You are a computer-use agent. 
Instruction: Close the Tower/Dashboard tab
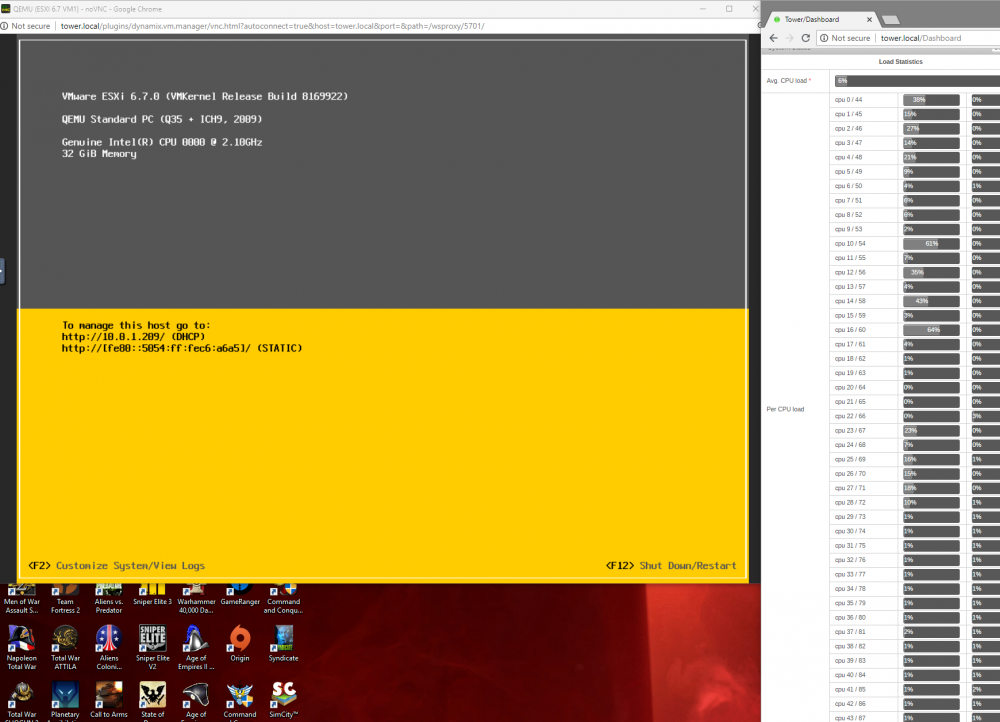(869, 19)
